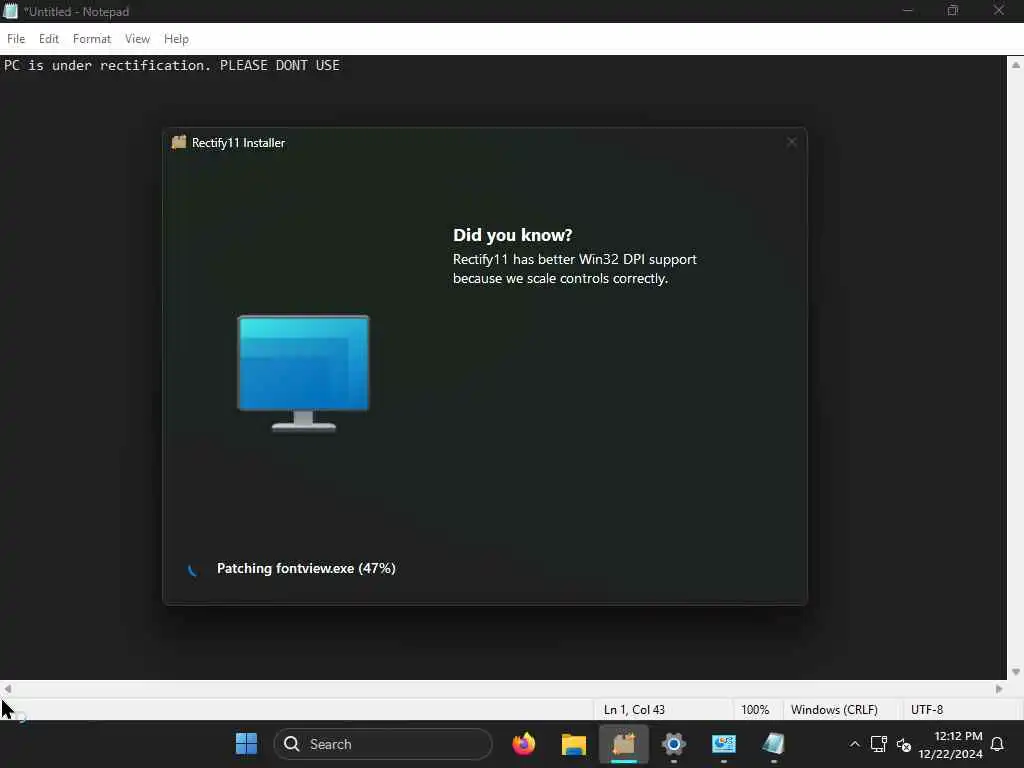
Task: Click the Patching fontview.exe progress text
Action: coord(306,568)
